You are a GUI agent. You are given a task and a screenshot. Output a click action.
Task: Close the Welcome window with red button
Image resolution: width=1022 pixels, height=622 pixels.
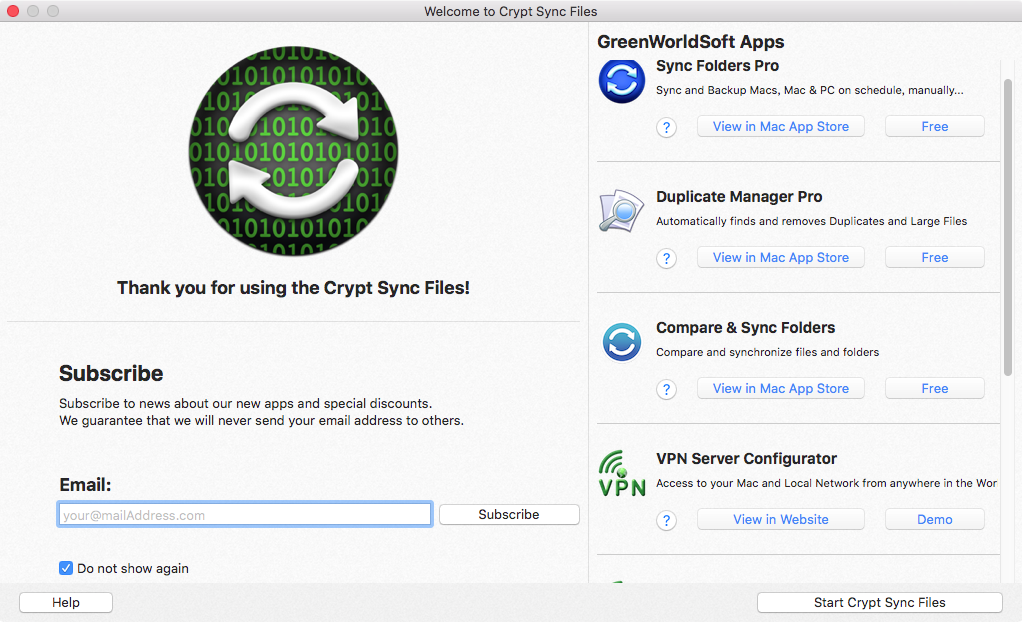(12, 11)
